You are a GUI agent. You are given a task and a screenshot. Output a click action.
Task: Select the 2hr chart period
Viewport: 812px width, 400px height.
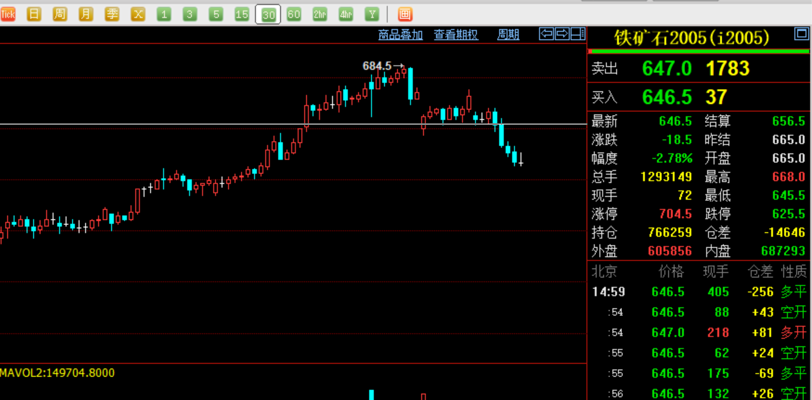(x=320, y=14)
